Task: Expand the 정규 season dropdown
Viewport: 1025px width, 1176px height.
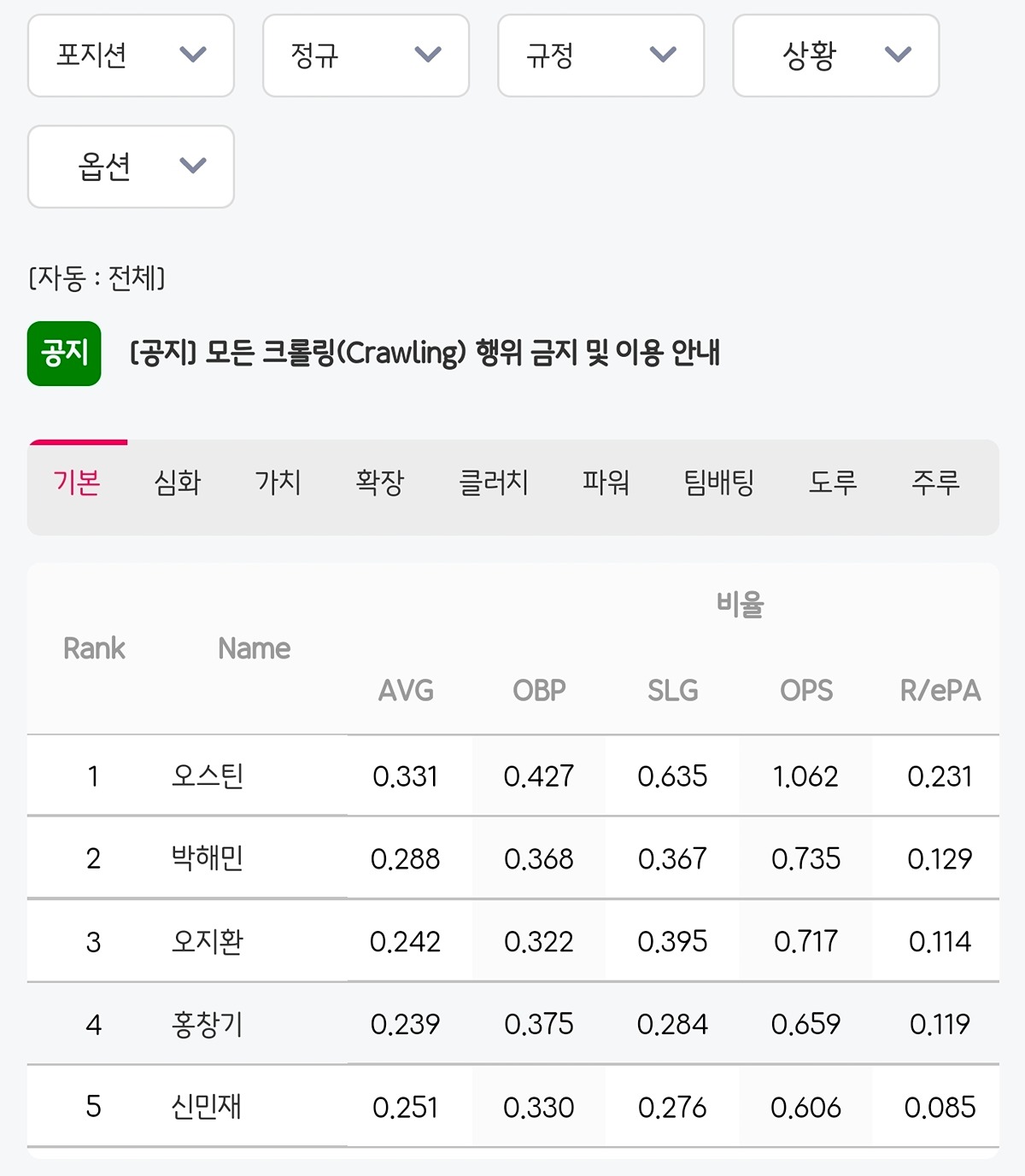Action: (x=366, y=56)
